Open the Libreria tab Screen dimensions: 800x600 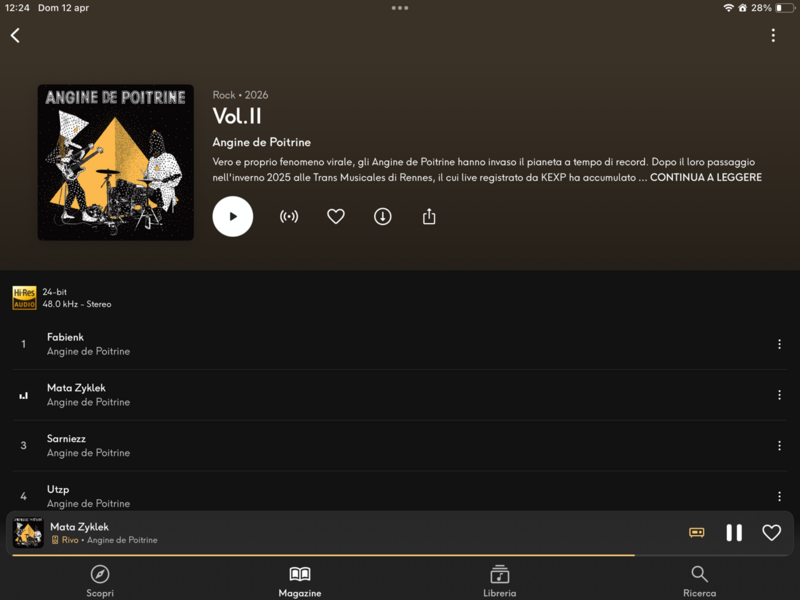[499, 581]
